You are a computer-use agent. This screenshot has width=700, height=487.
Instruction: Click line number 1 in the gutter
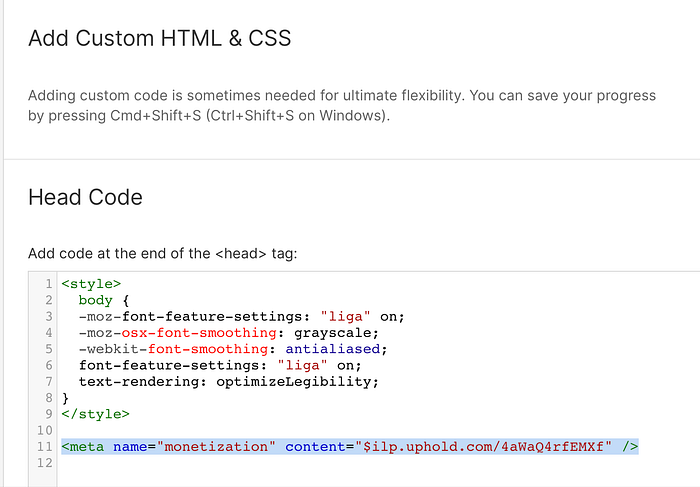point(49,284)
